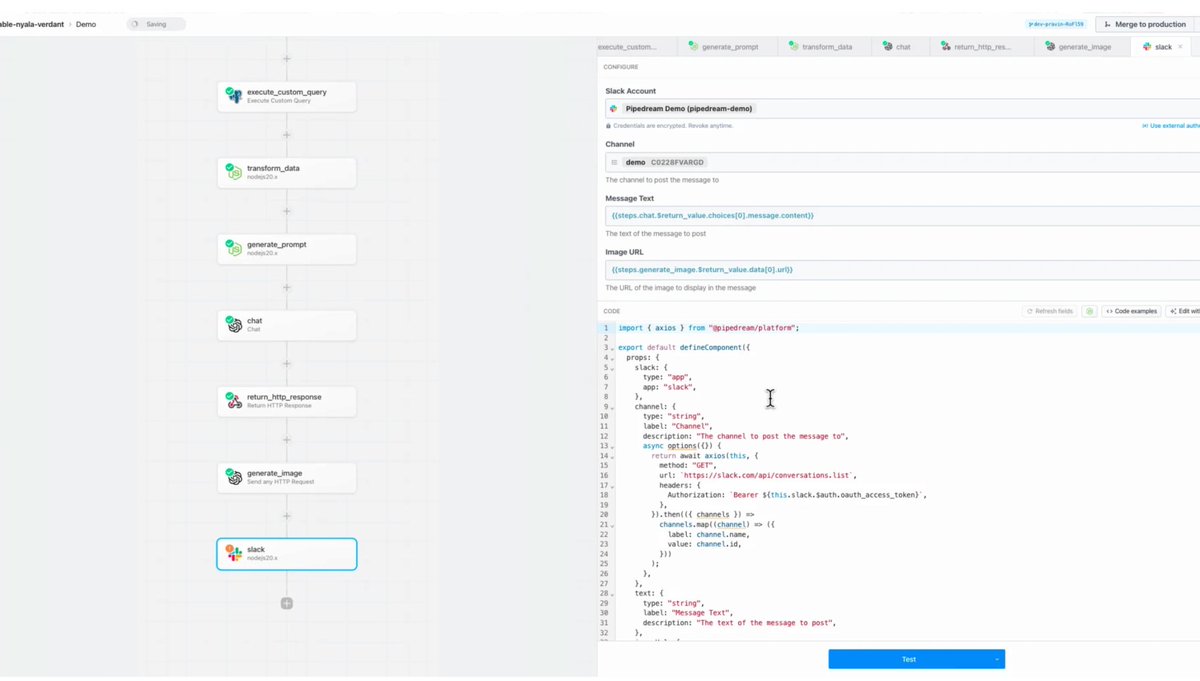Open the transform_data tab
The image size is (1200, 681).
click(x=820, y=47)
